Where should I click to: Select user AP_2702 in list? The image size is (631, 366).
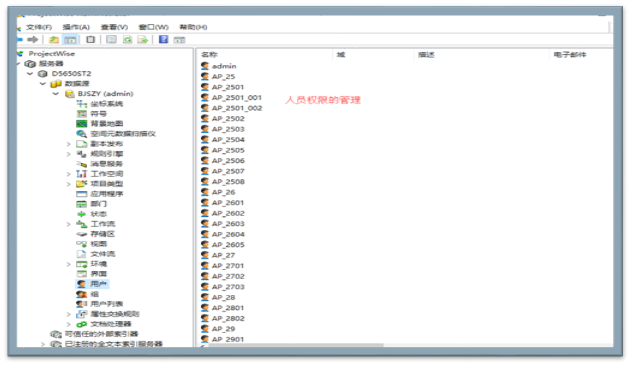(228, 276)
